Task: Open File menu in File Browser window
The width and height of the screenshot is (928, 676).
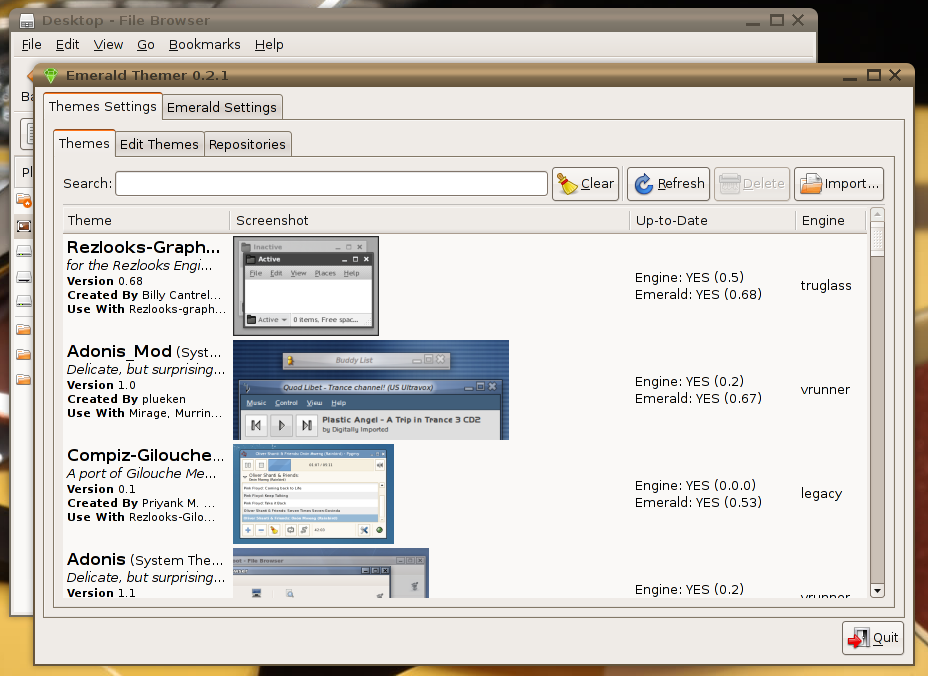Action: tap(31, 44)
